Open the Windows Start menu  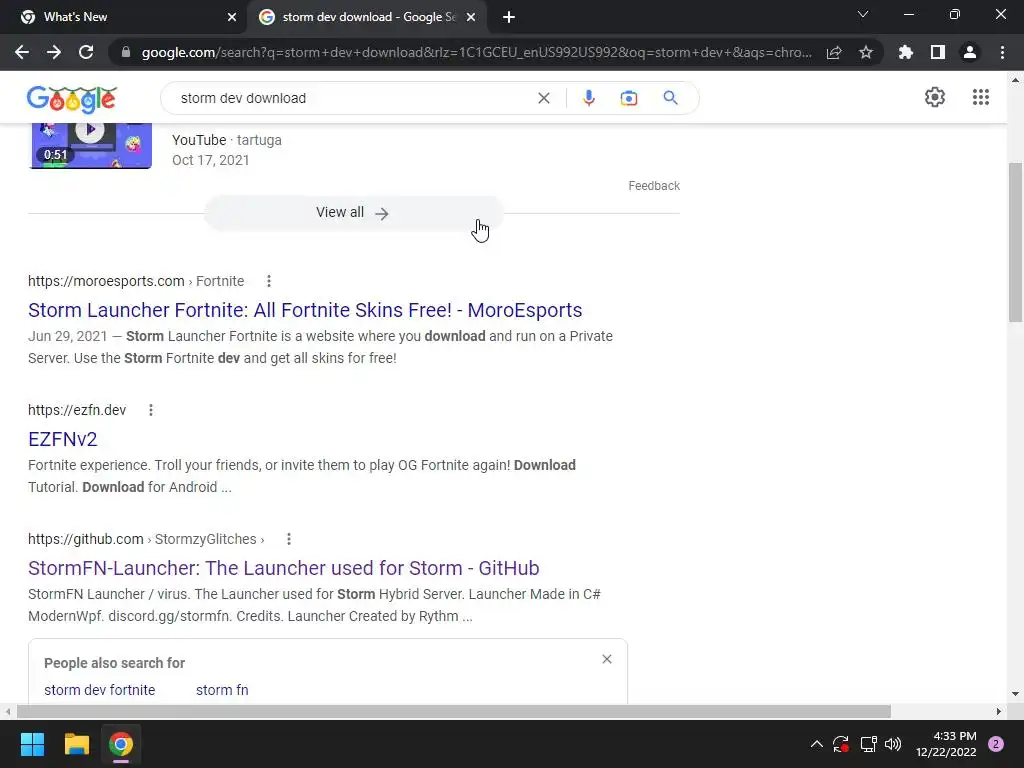pyautogui.click(x=33, y=744)
